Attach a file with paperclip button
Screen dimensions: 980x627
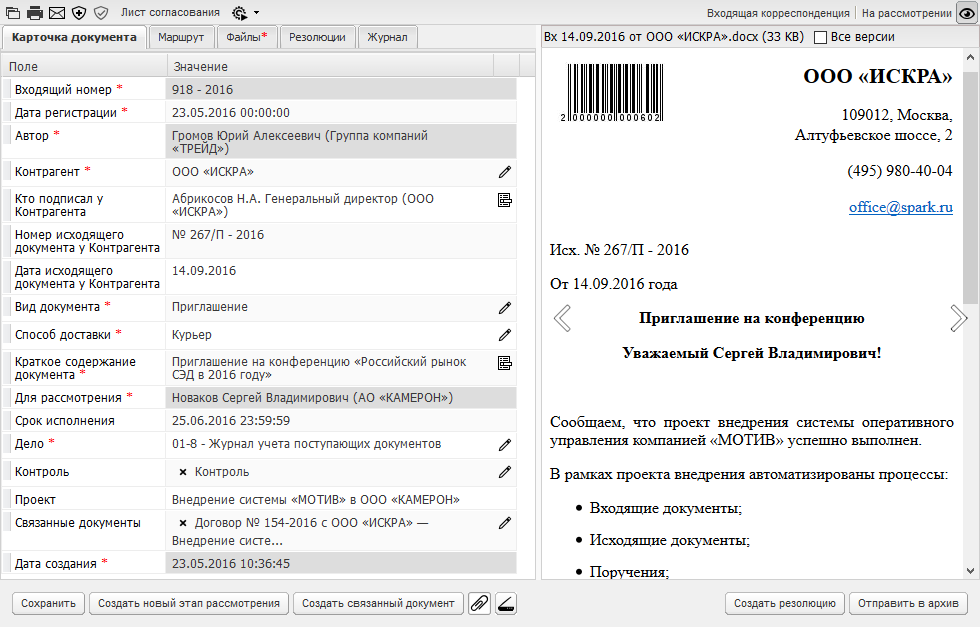click(479, 603)
